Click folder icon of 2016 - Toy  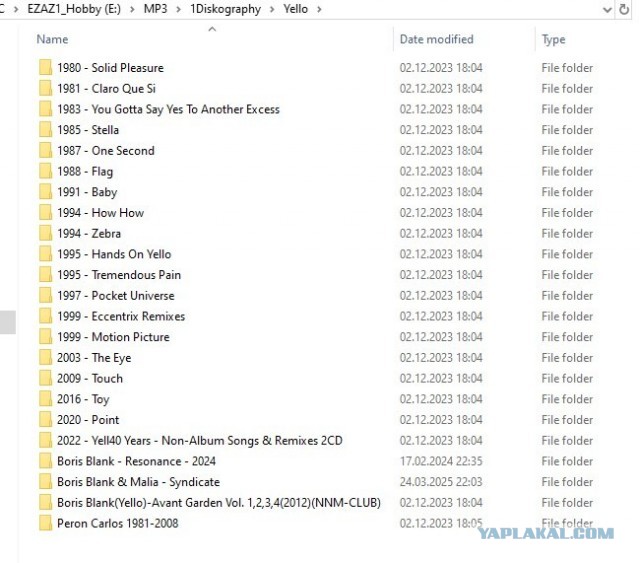coord(45,398)
